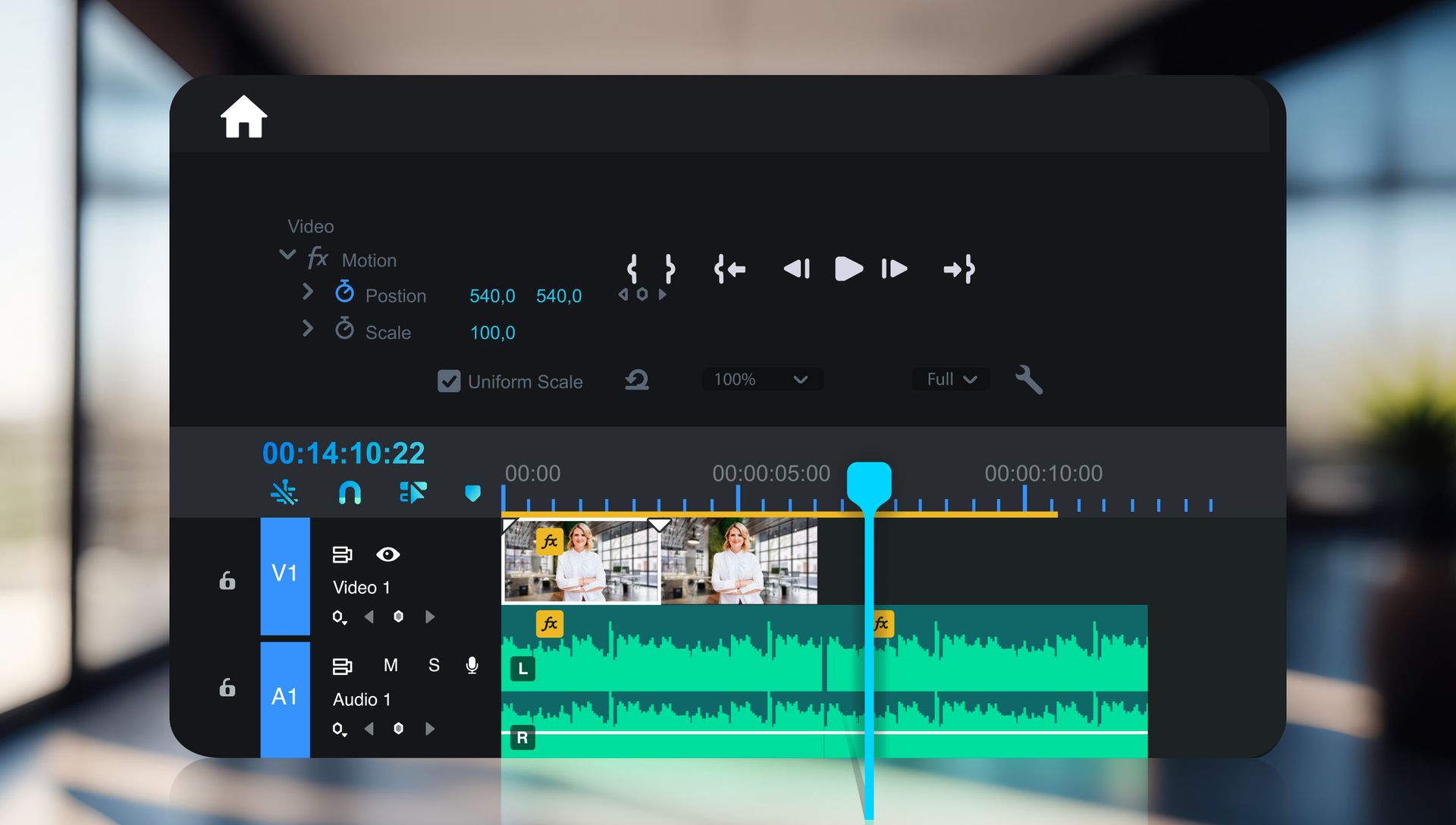Enable the auto ripple edit icon
The width and height of the screenshot is (1456, 825).
pyautogui.click(x=413, y=493)
